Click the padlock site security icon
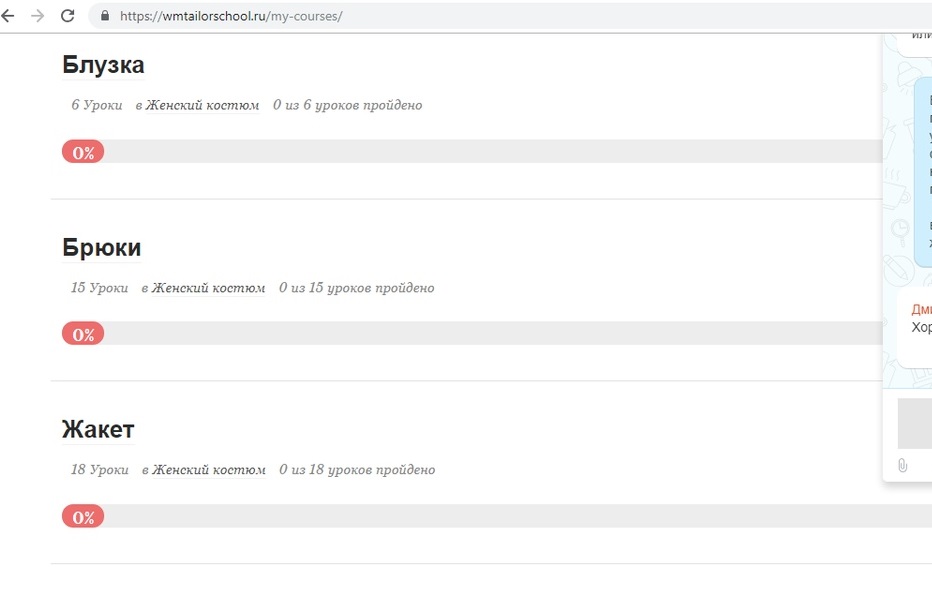The height and width of the screenshot is (599, 932). [105, 16]
